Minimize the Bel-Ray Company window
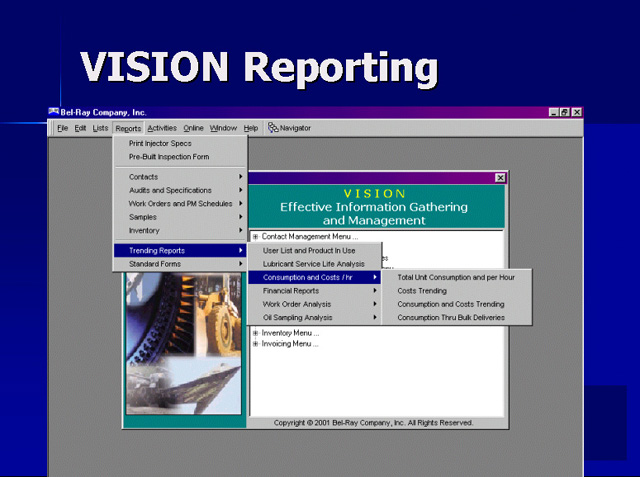This screenshot has height=477, width=640. click(553, 112)
